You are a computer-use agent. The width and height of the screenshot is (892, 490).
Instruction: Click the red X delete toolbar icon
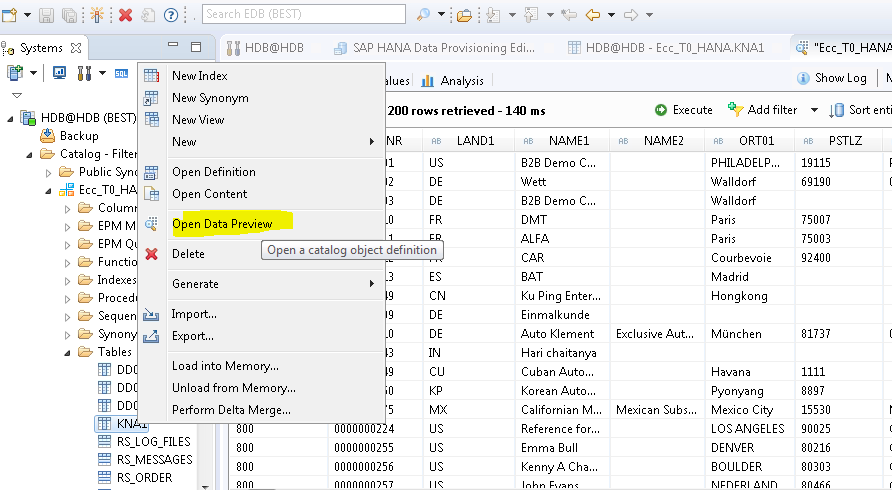click(126, 15)
